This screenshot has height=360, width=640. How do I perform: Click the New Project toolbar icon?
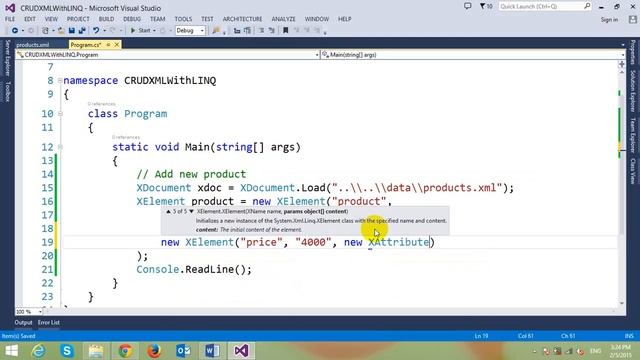point(45,31)
